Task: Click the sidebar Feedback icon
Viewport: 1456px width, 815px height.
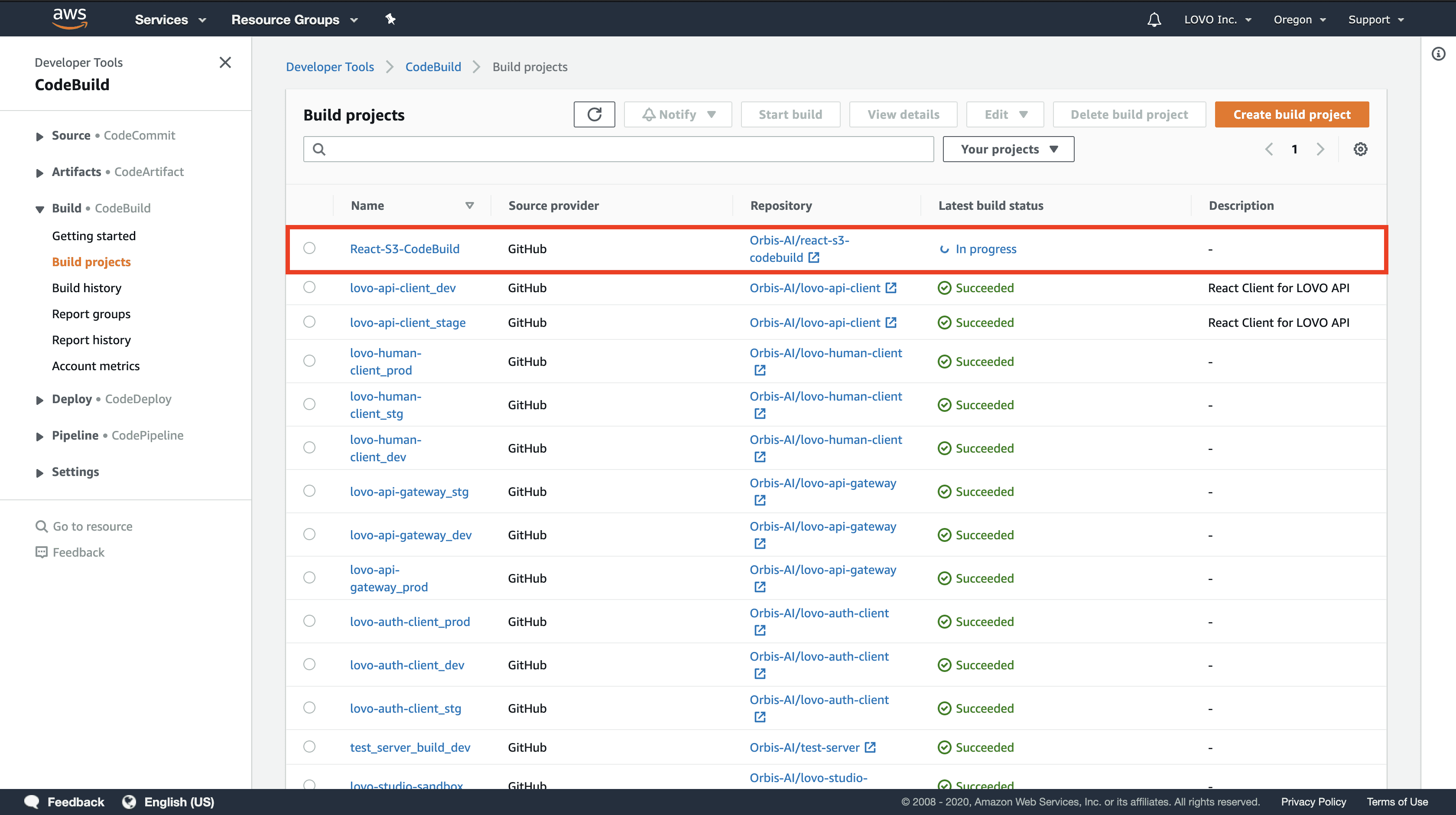Action: [x=41, y=552]
